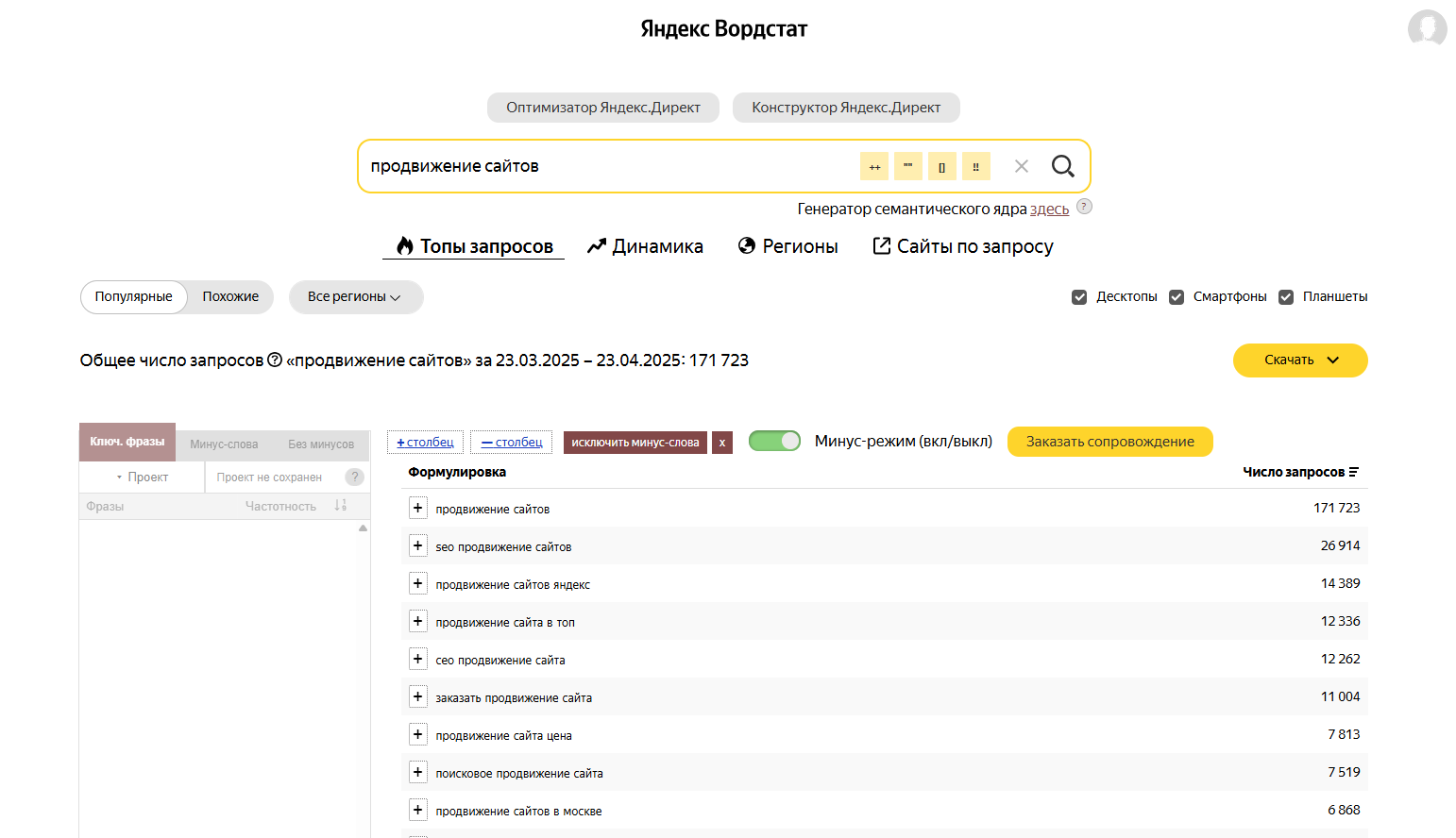Click the square brackets operator button
The image size is (1456, 838).
tap(942, 166)
